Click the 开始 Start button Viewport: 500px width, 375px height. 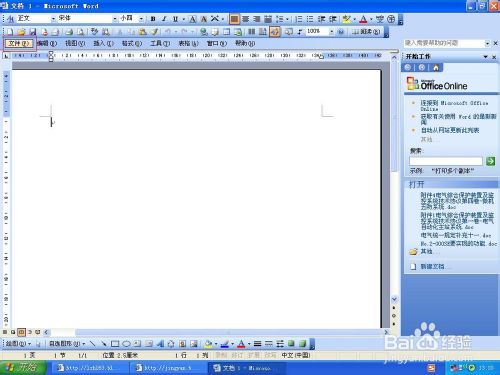tap(23, 368)
